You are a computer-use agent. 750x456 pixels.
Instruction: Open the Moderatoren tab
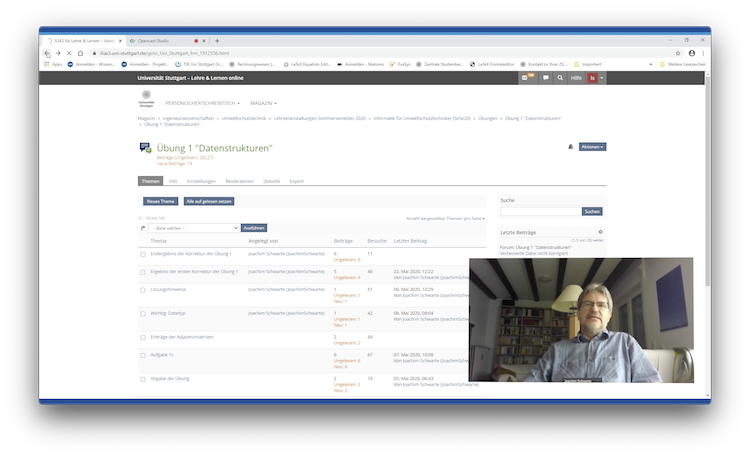coord(239,181)
